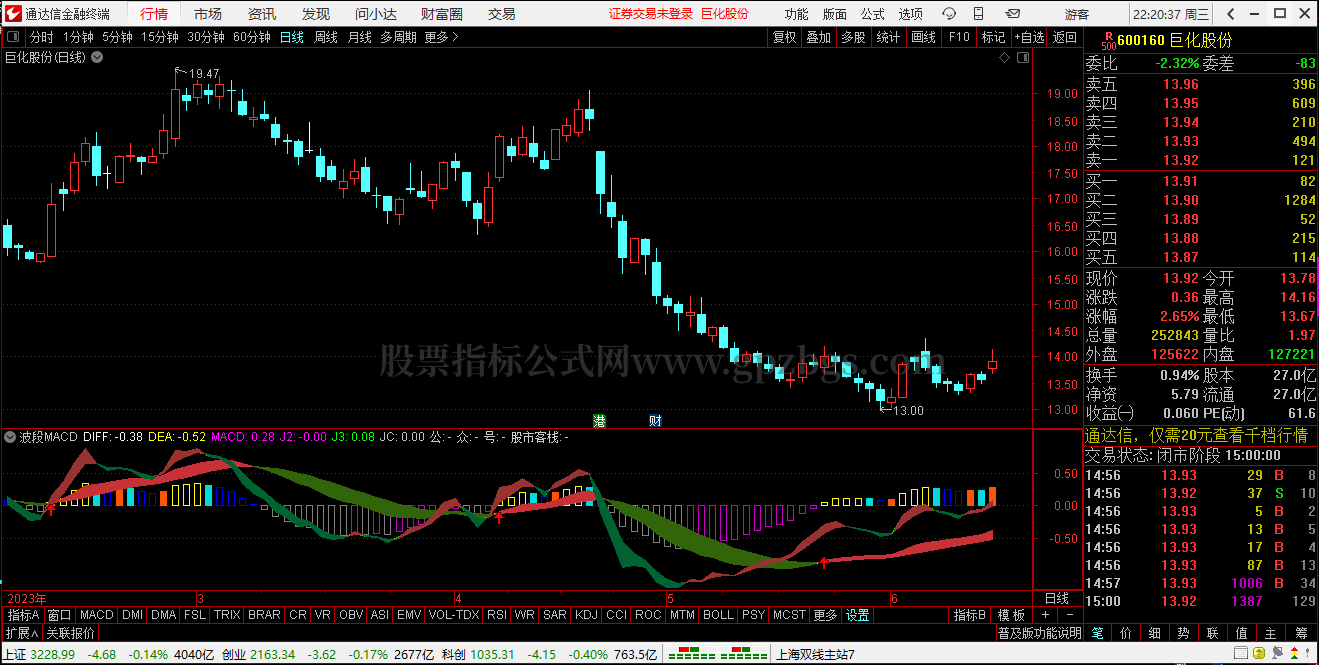Click the diamond icon at chart top-right
This screenshot has height=665, width=1319.
(x=1004, y=58)
